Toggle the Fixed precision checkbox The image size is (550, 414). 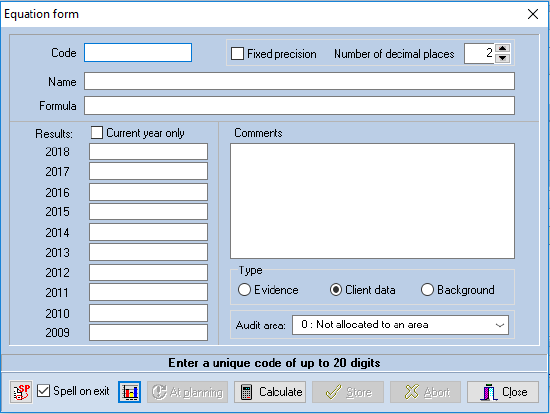pyautogui.click(x=237, y=54)
